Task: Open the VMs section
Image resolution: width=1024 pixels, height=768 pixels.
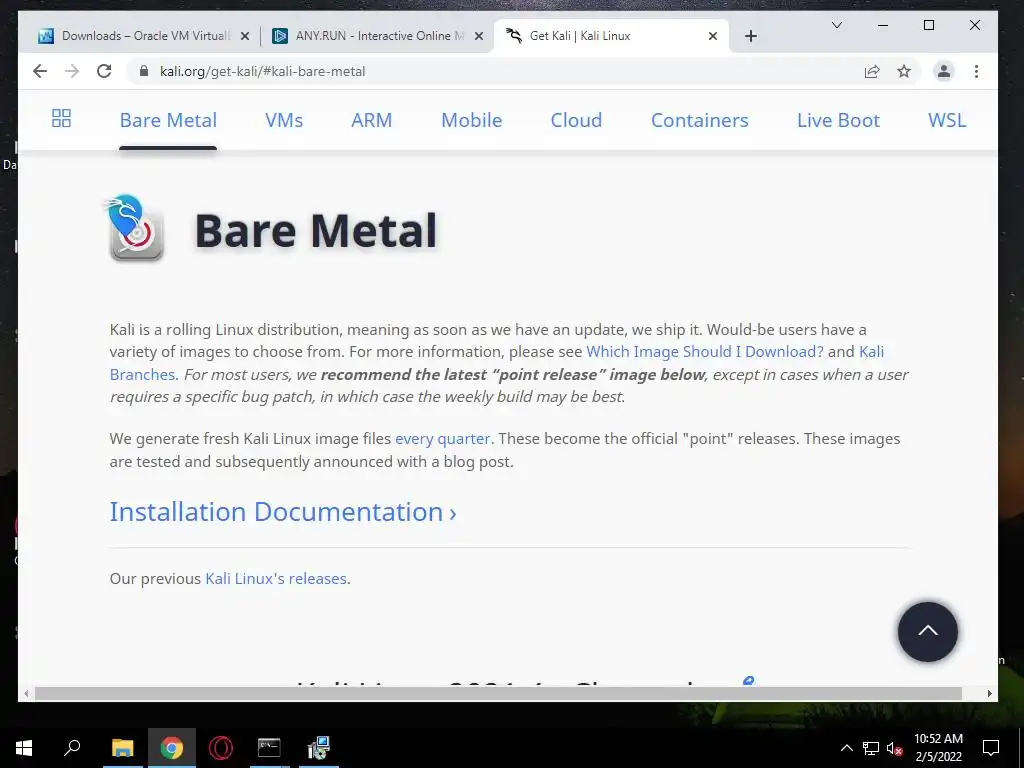Action: click(x=284, y=120)
